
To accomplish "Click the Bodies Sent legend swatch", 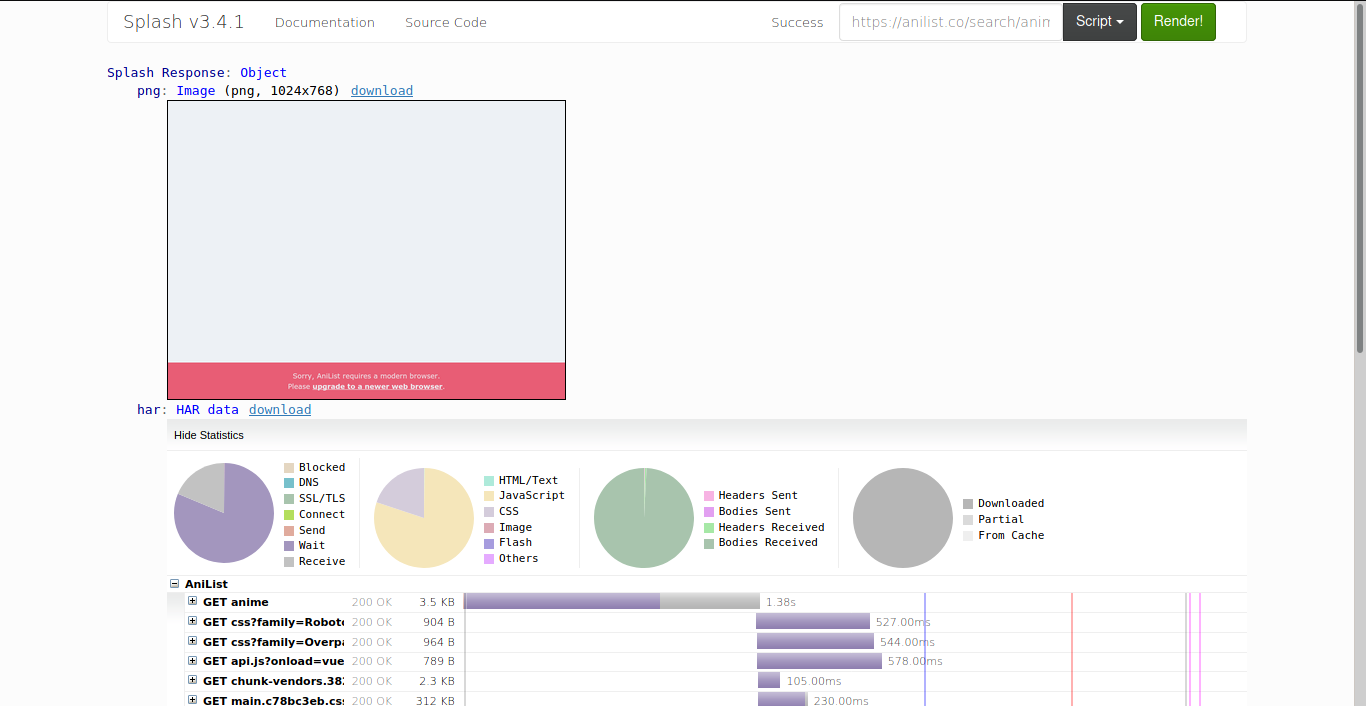I will click(x=709, y=512).
